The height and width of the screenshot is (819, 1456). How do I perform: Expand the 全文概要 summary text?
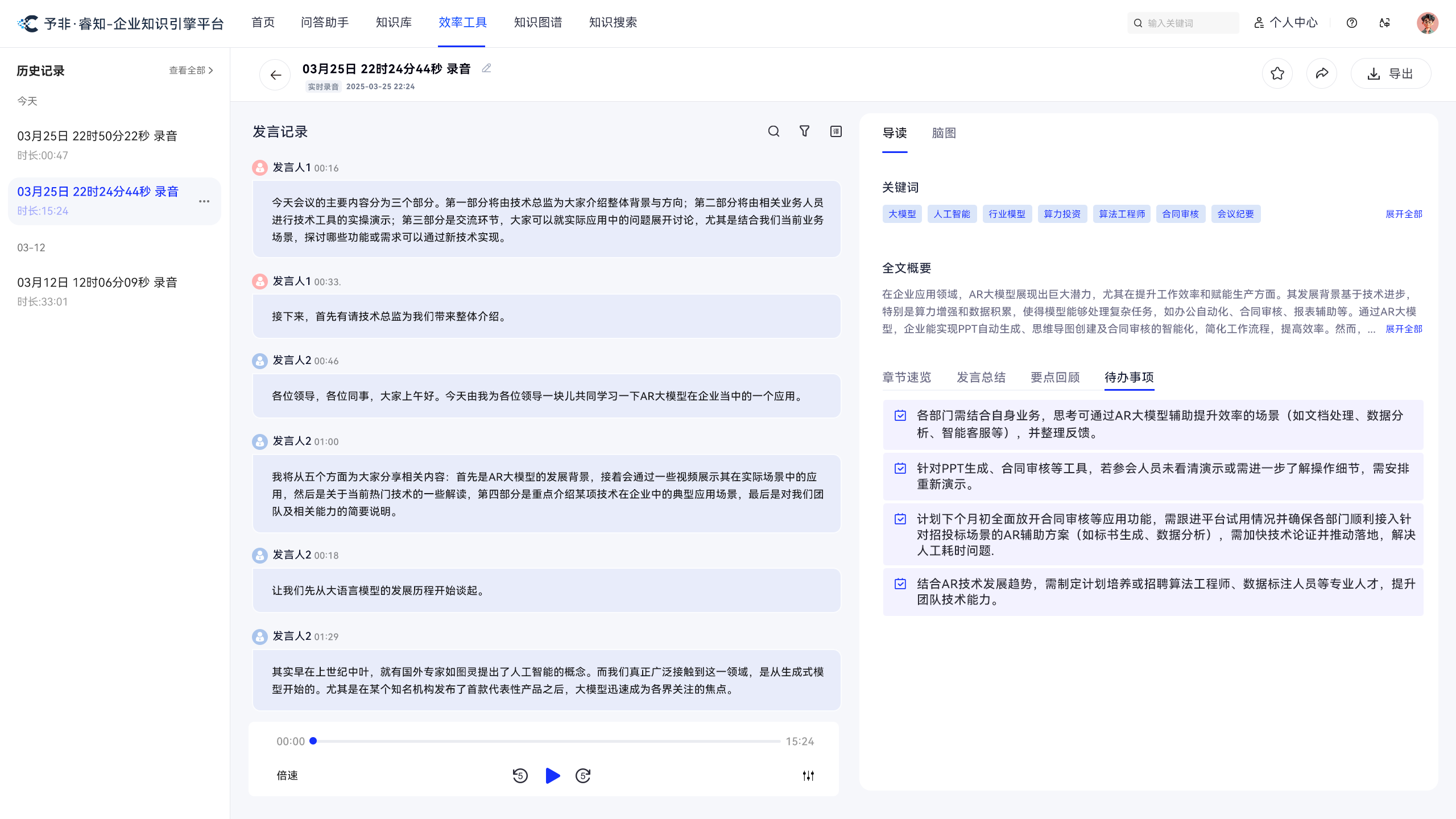tap(1404, 329)
